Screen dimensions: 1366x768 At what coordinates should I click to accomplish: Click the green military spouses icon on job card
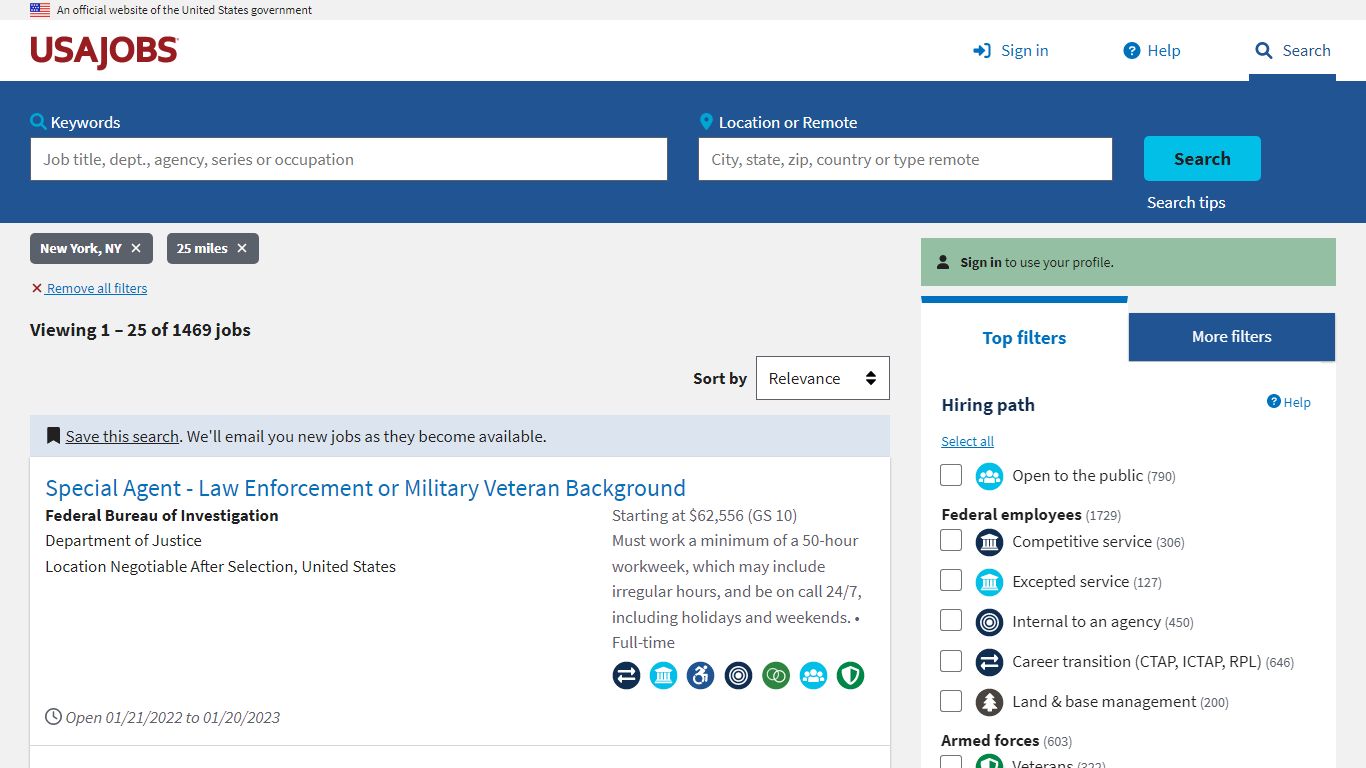pyautogui.click(x=776, y=676)
